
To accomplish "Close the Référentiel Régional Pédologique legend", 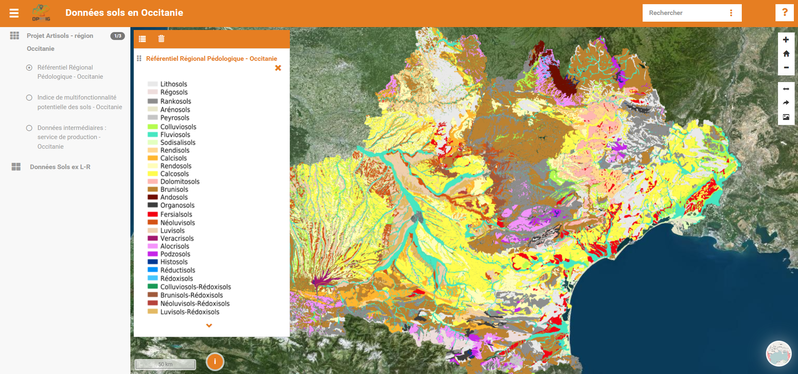I will (x=278, y=68).
